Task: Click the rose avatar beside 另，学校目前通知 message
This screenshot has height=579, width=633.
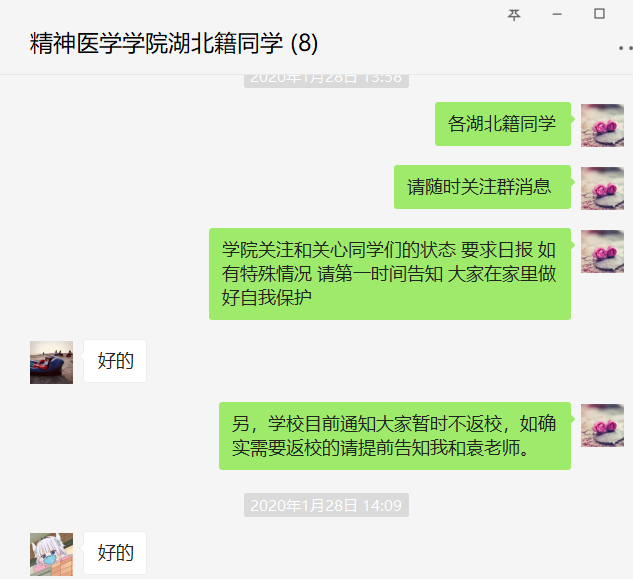Action: point(602,425)
